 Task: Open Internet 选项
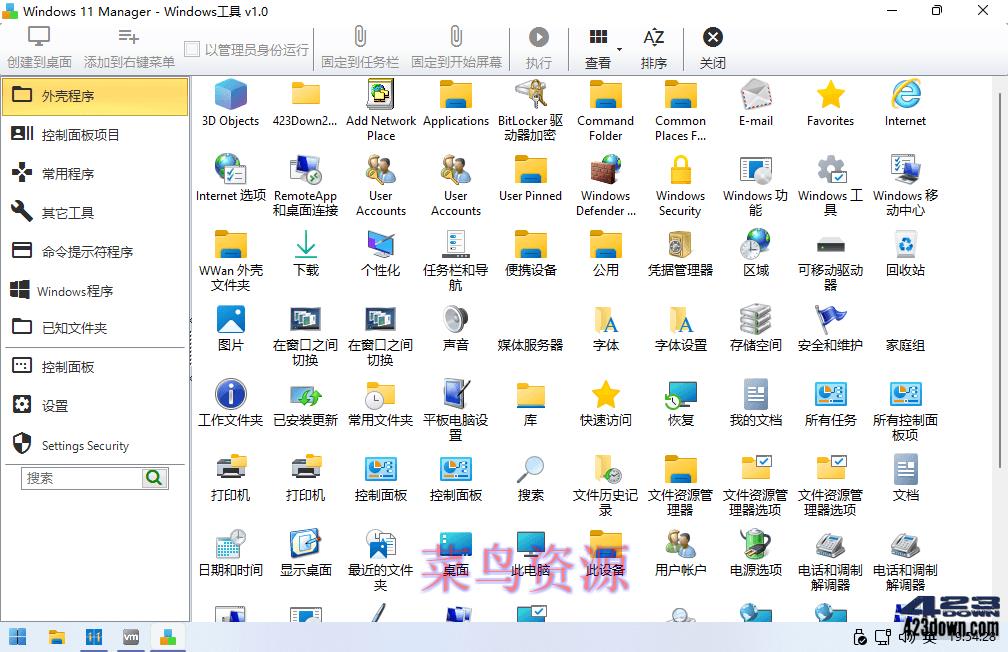(230, 178)
